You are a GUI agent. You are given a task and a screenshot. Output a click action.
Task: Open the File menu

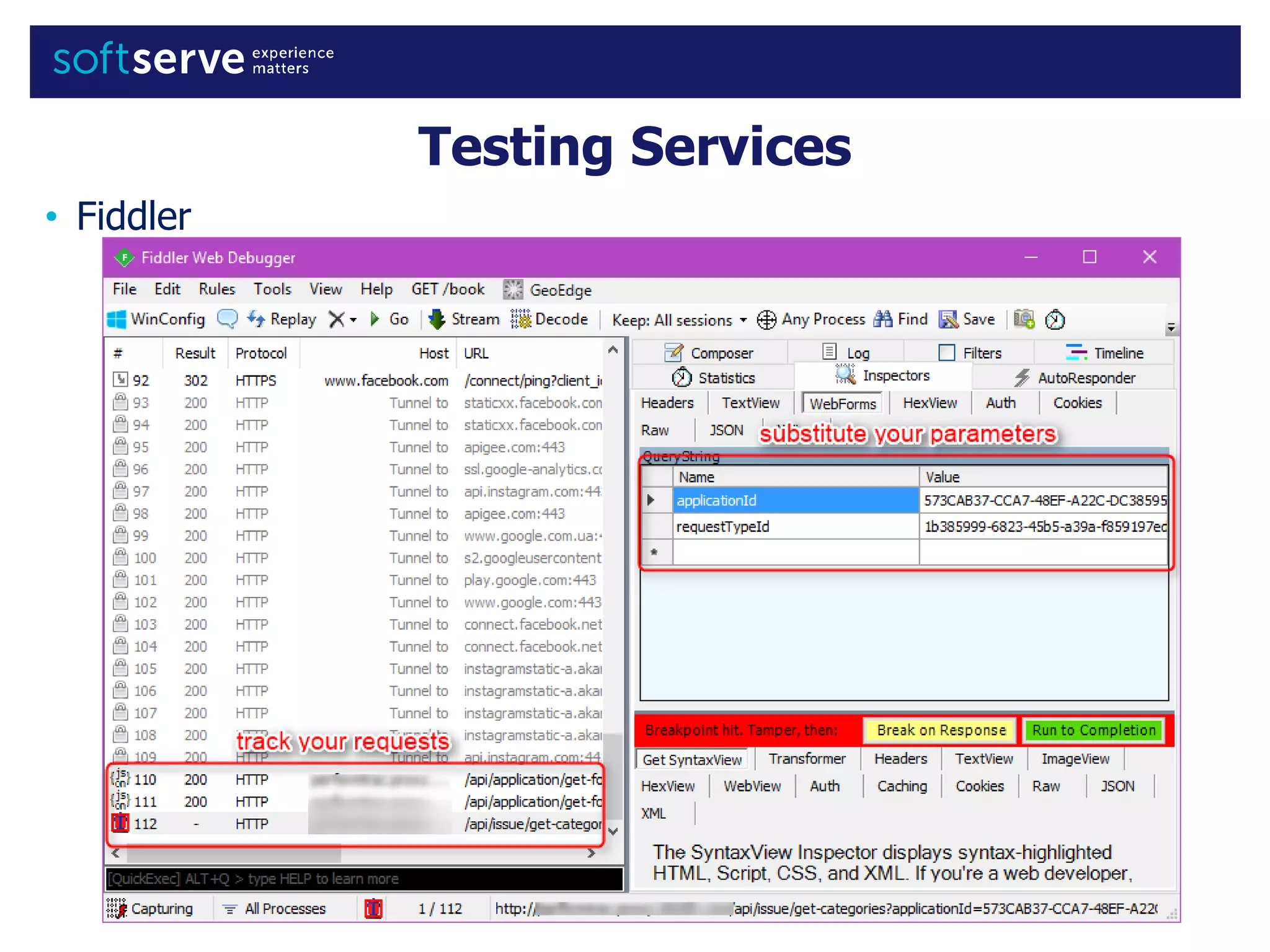(125, 289)
